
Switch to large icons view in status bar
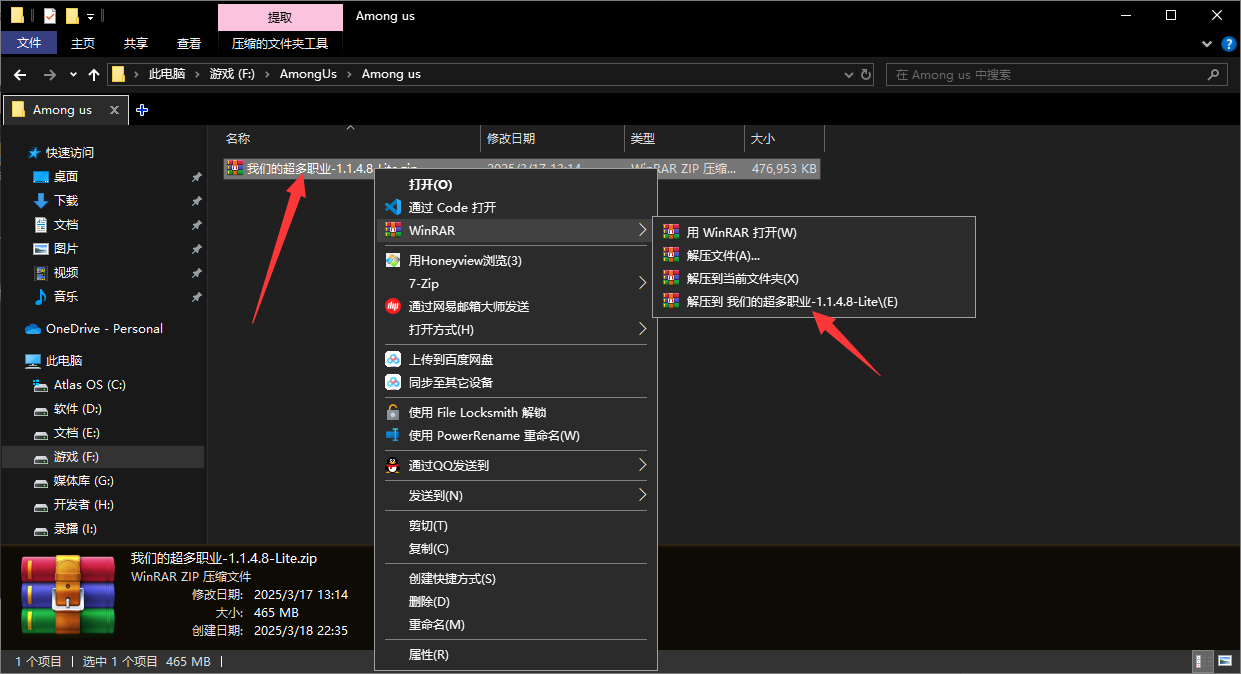pos(1225,661)
